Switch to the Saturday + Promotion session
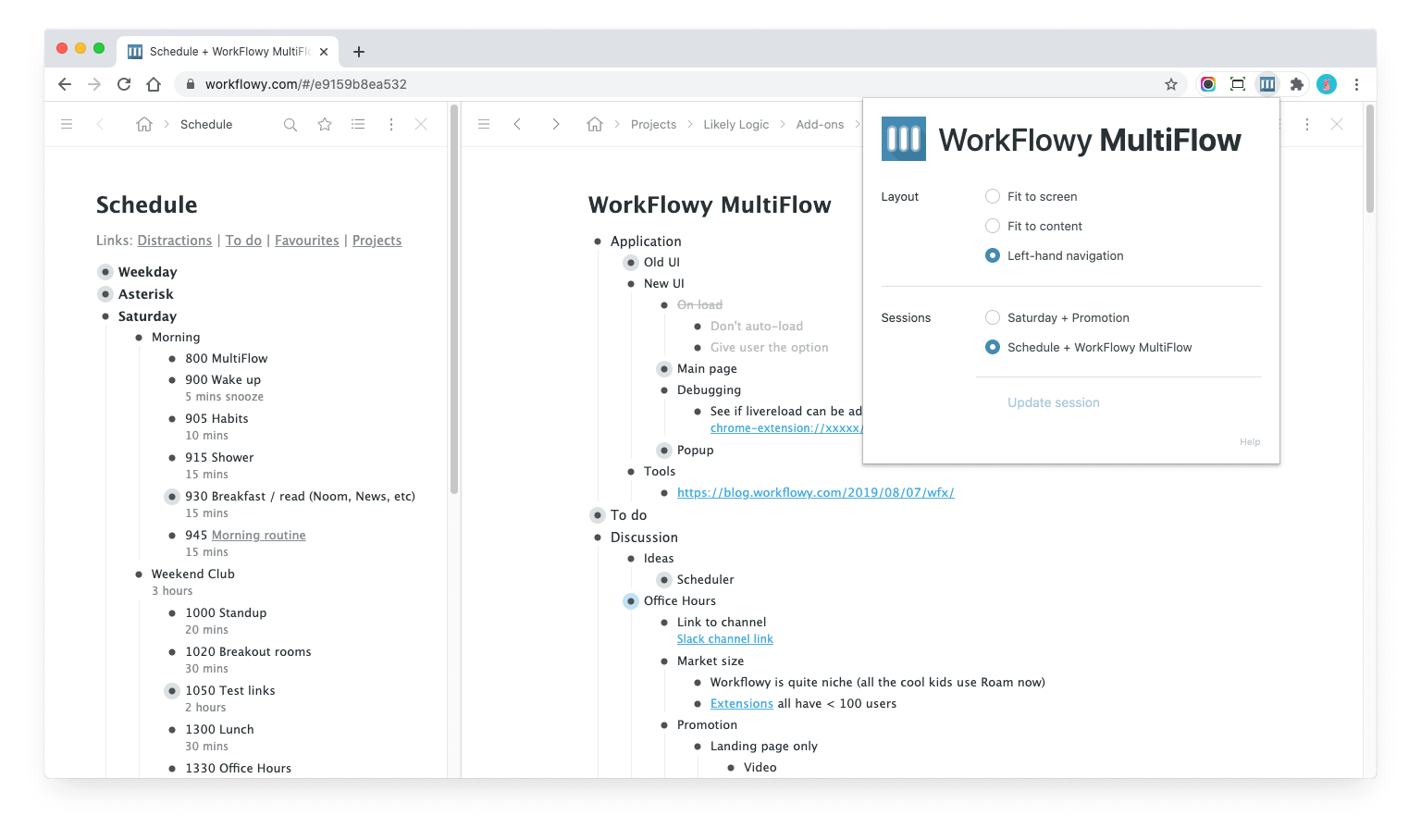 [993, 317]
